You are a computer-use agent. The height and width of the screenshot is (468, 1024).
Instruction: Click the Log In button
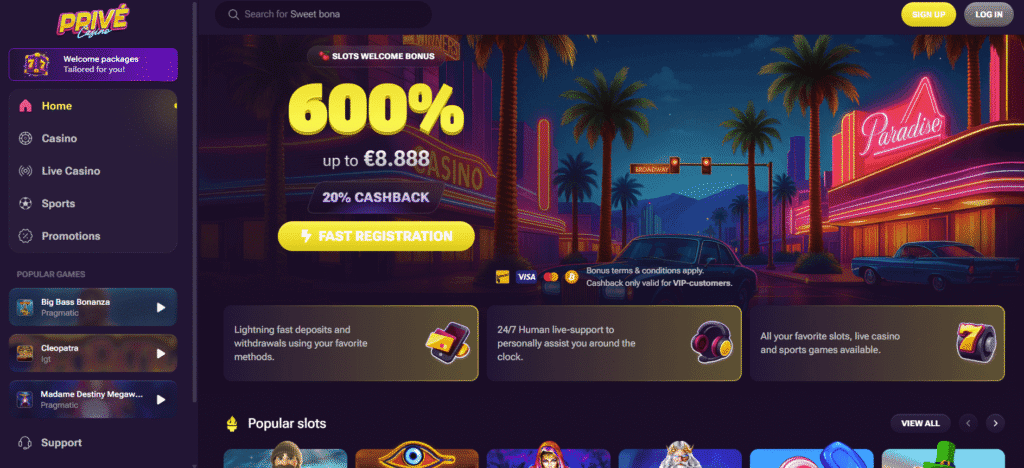(989, 14)
